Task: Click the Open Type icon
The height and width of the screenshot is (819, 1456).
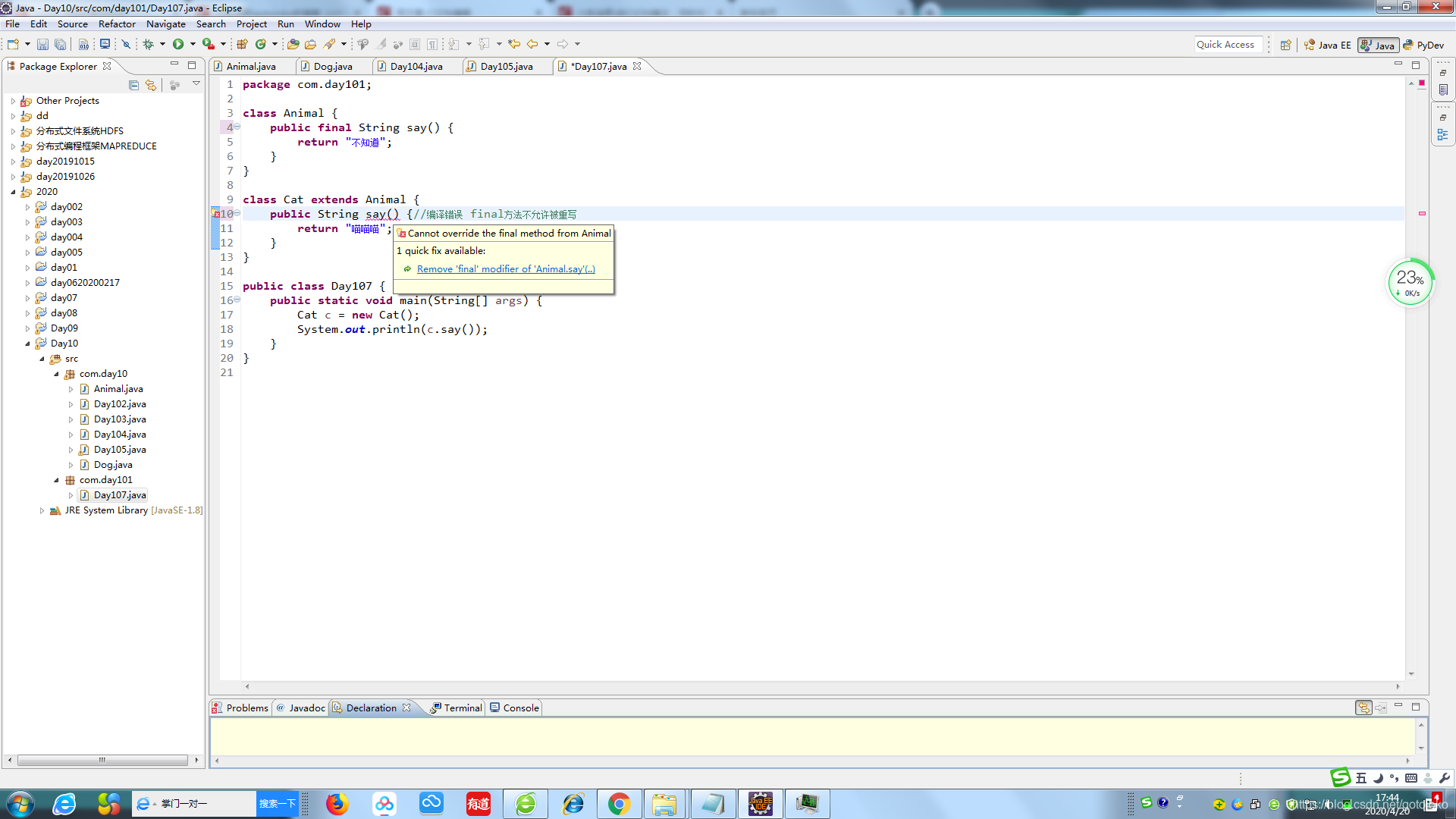Action: pyautogui.click(x=293, y=45)
